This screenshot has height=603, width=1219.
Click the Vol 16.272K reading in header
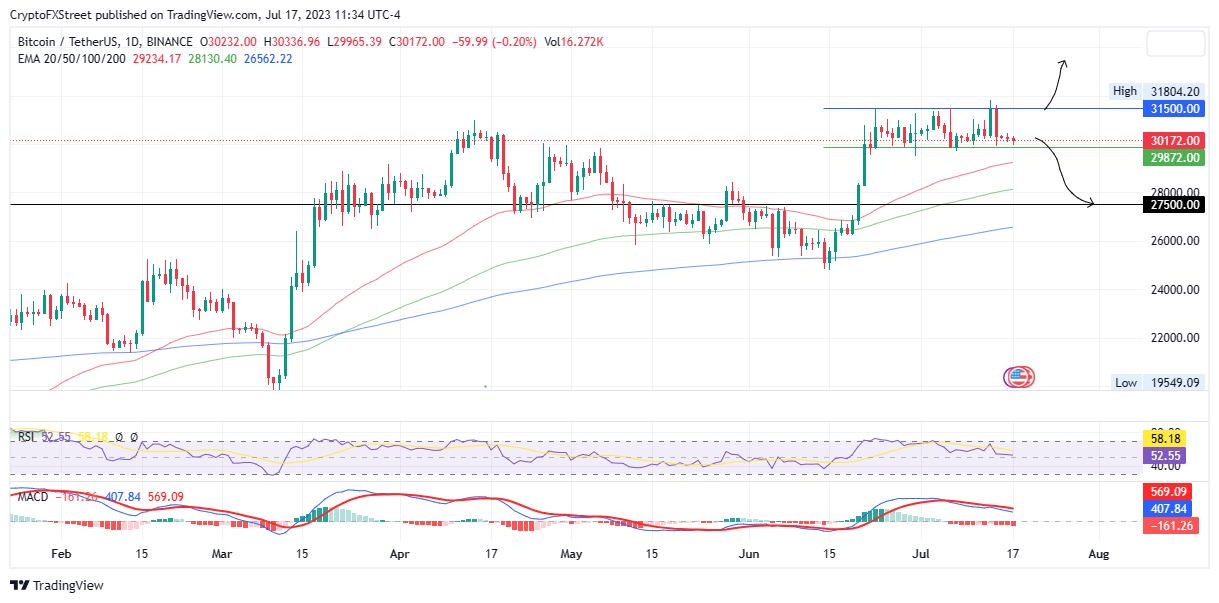click(x=575, y=42)
